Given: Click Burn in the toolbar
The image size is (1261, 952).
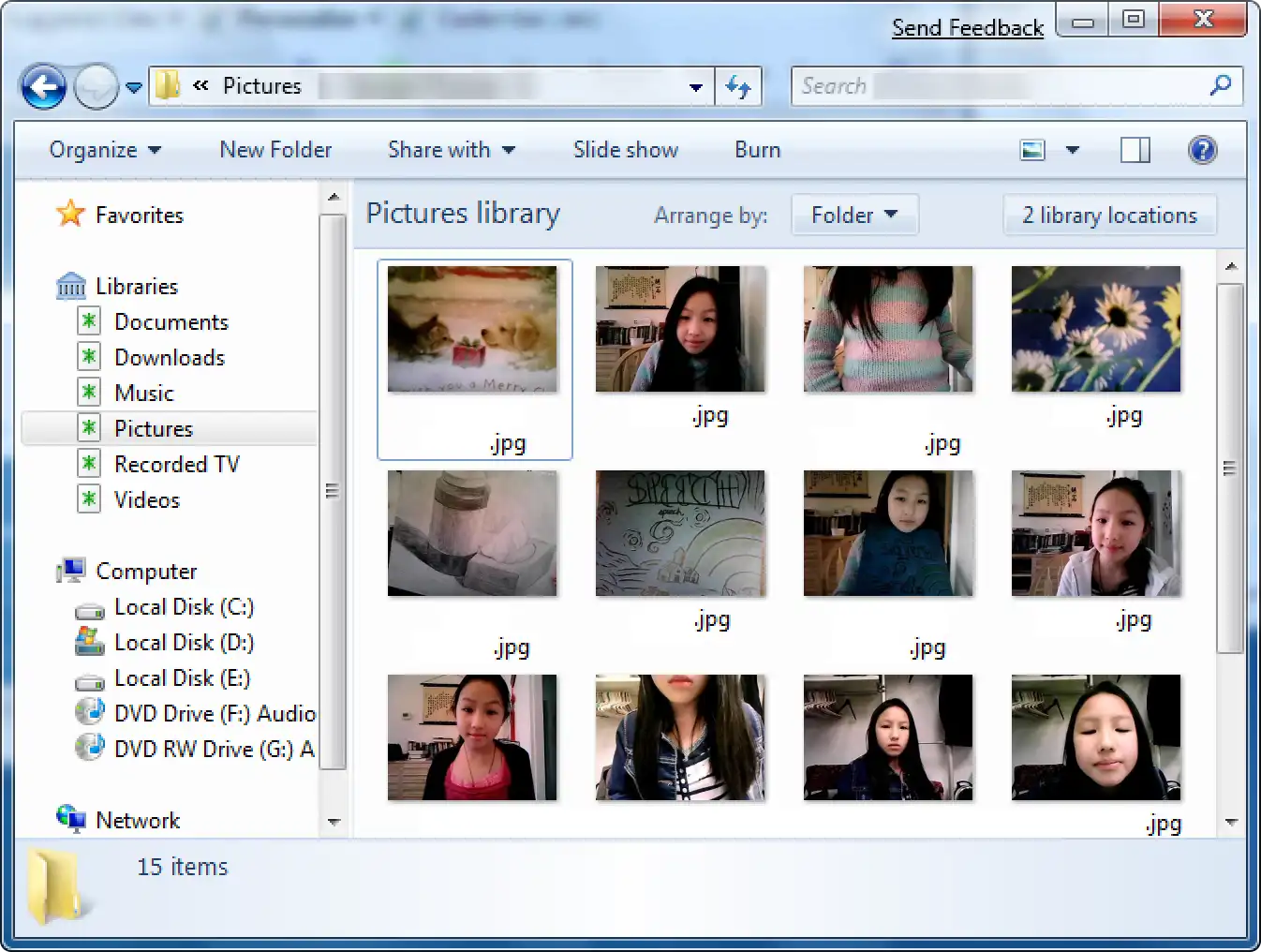Looking at the screenshot, I should coord(757,150).
